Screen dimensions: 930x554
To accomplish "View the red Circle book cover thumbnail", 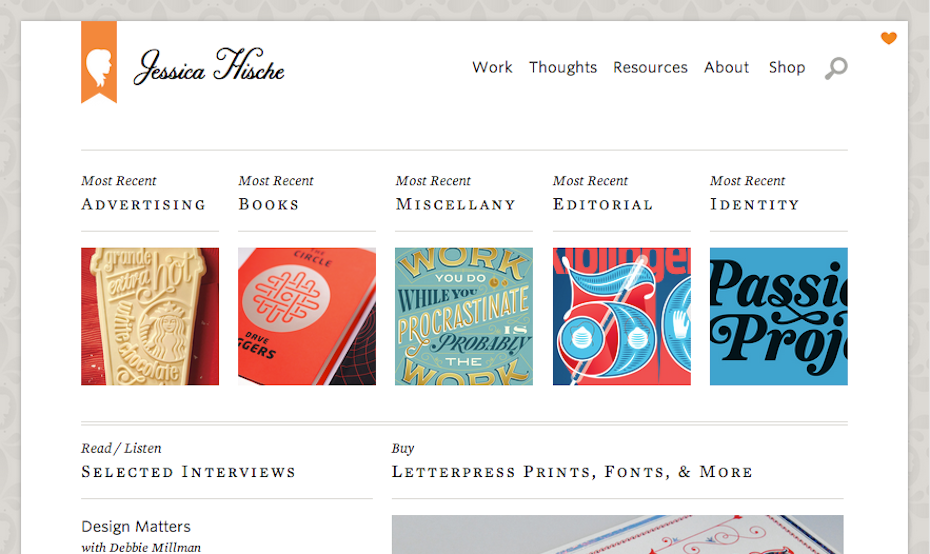I will [x=307, y=316].
